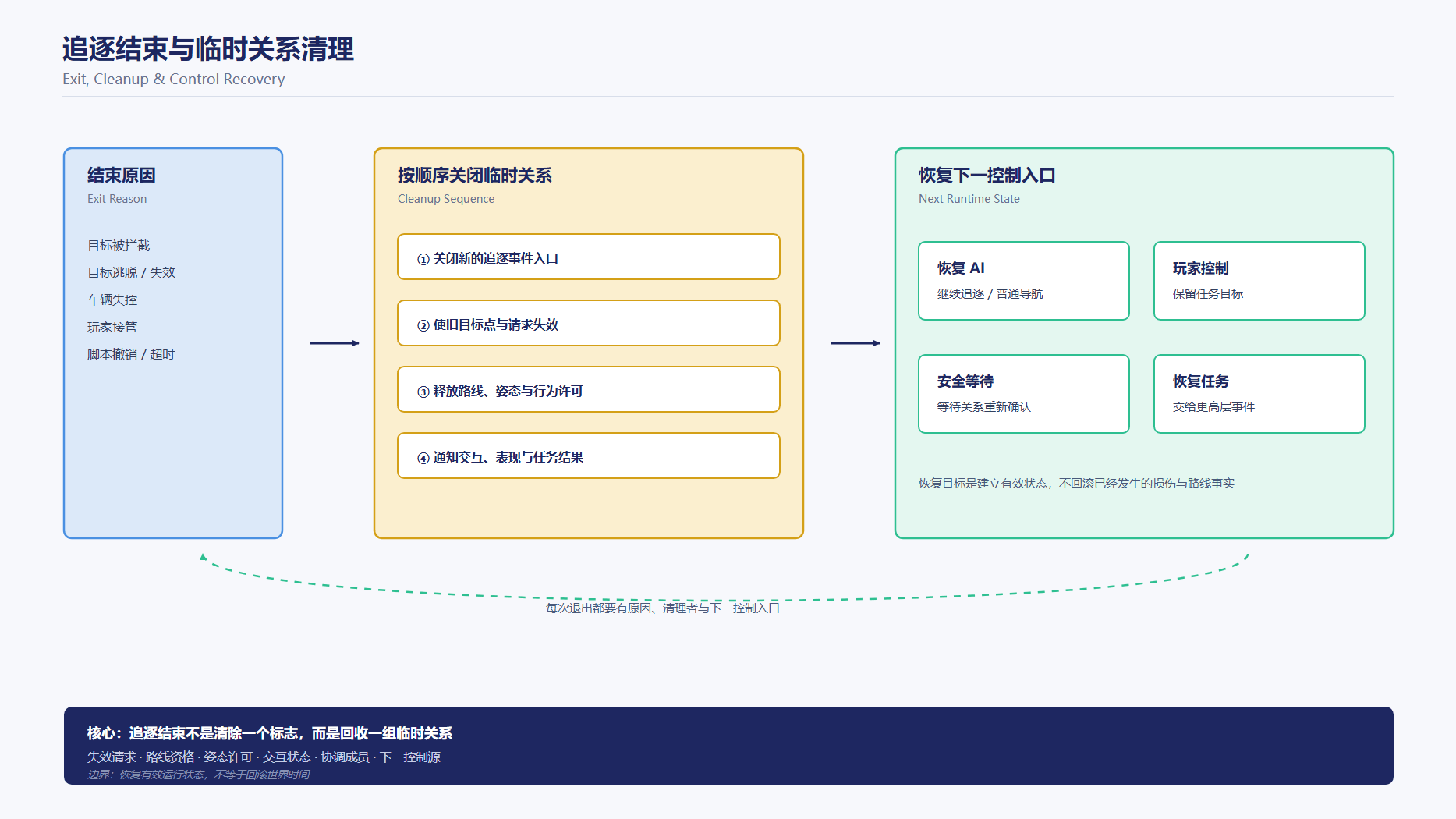Viewport: 1456px width, 819px height.
Task: Select the 脚本撤销 / 超时 reason
Action: 131,355
